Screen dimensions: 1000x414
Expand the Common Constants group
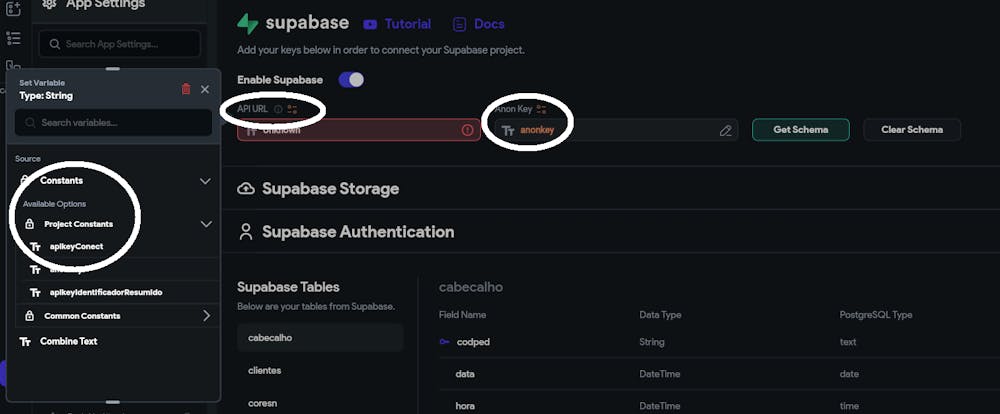(x=206, y=316)
